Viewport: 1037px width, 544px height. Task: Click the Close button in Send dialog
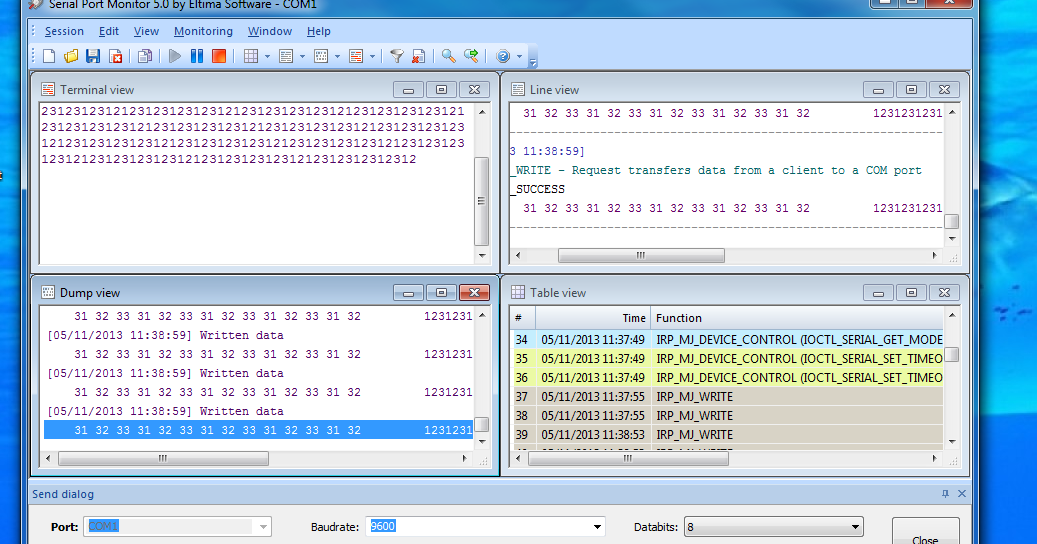pos(925,531)
